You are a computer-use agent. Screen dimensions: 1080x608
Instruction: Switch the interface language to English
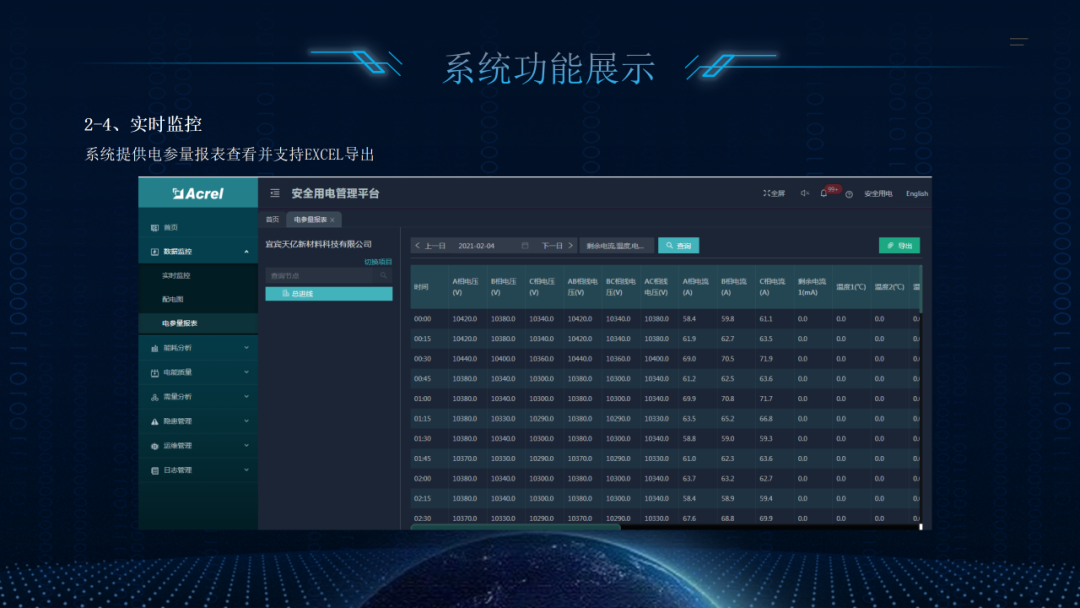[x=915, y=194]
